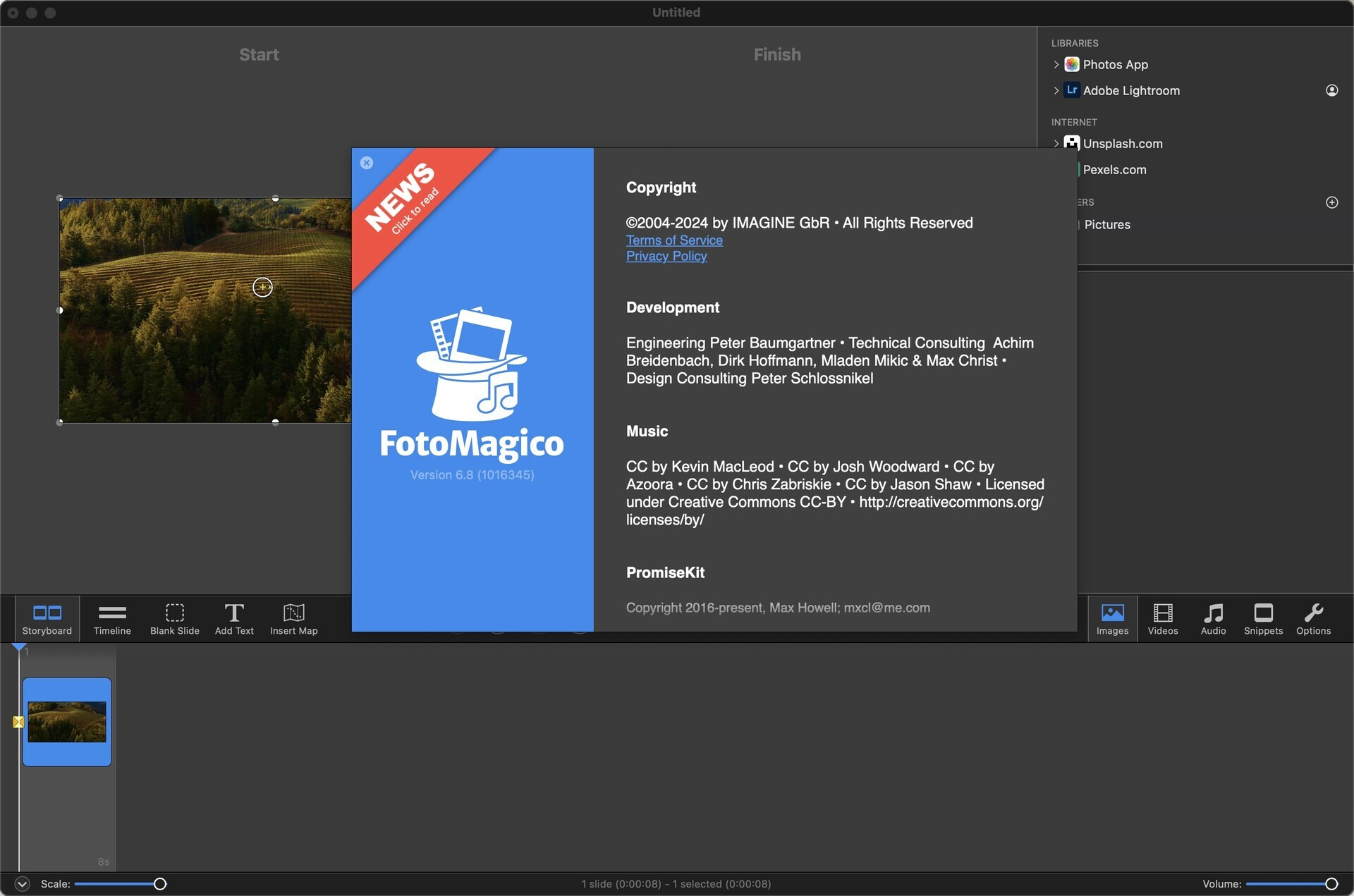Select Adobe Lightroom in libraries
This screenshot has width=1354, height=896.
[1131, 90]
